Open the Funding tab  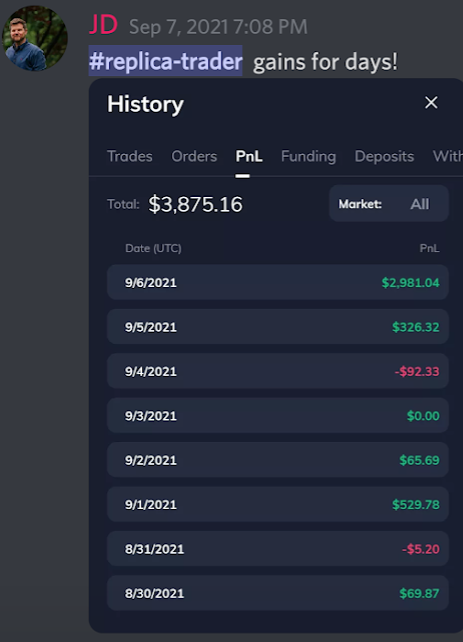[309, 156]
